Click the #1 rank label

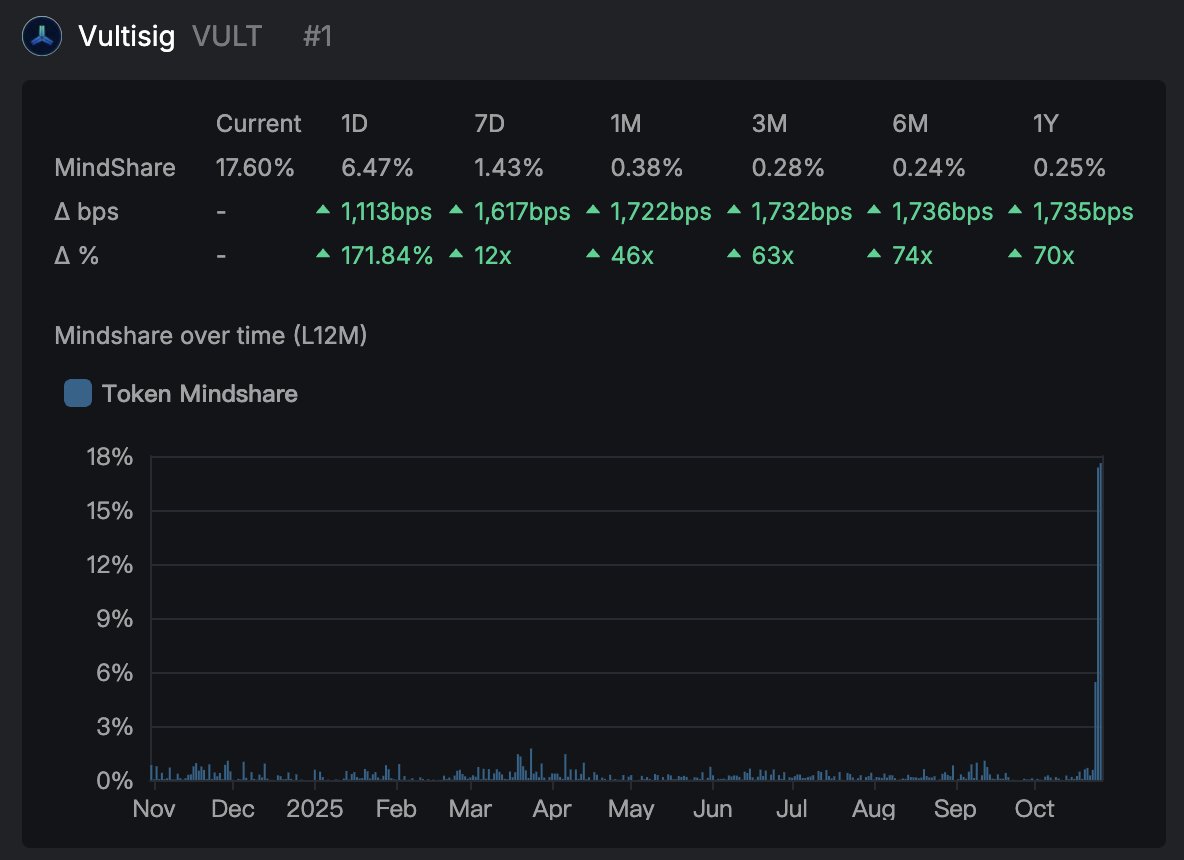[x=317, y=37]
